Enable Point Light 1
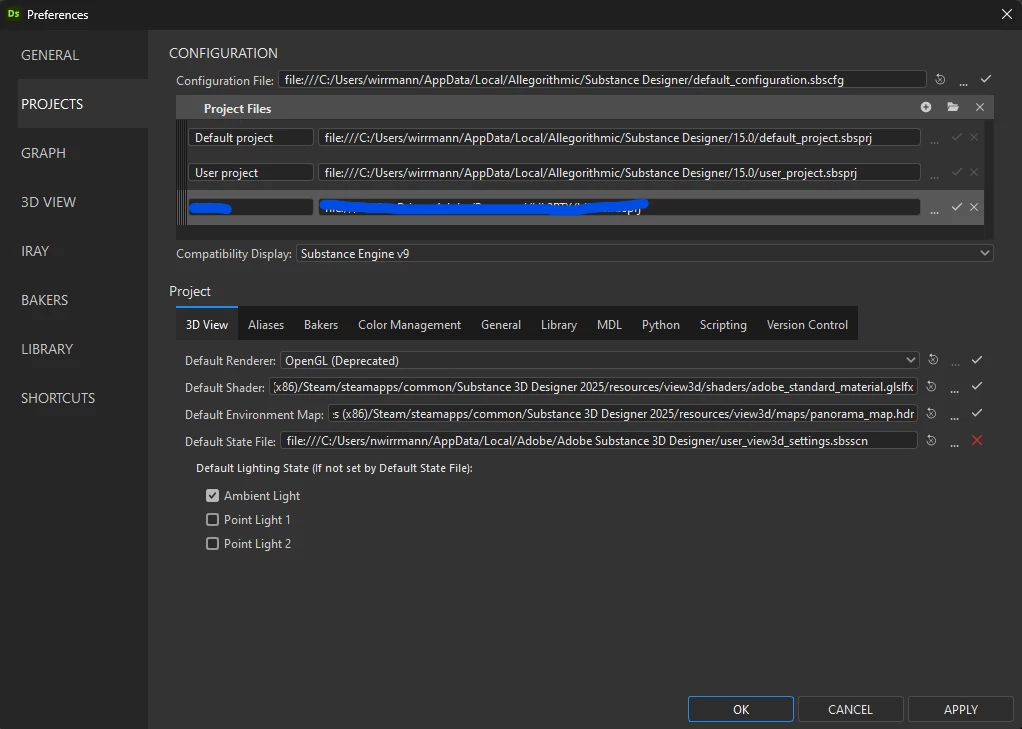The image size is (1022, 729). point(212,520)
